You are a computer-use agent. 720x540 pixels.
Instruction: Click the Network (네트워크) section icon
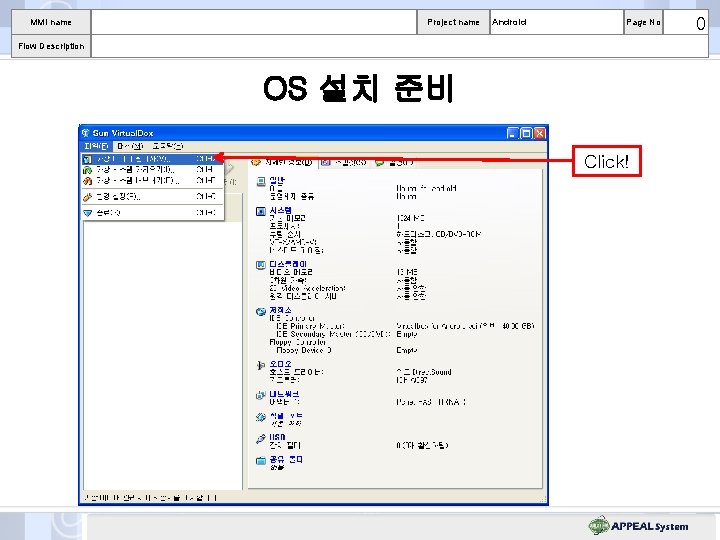[261, 395]
